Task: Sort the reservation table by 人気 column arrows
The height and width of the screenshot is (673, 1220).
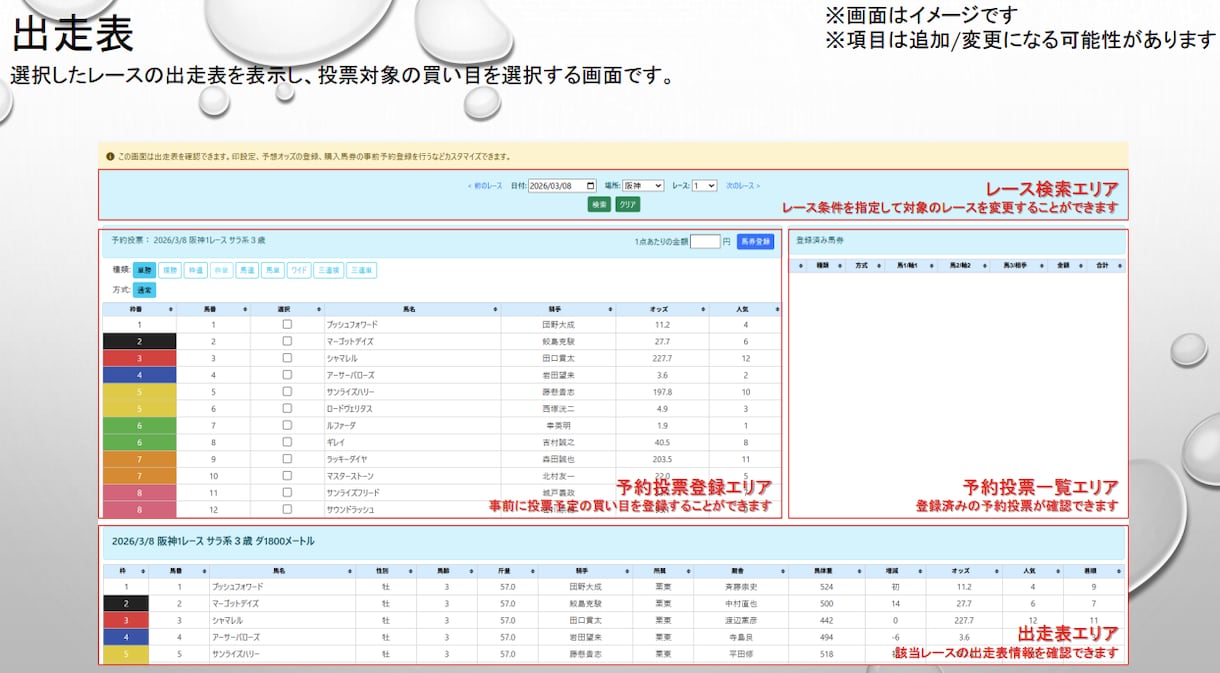Action: [x=776, y=309]
